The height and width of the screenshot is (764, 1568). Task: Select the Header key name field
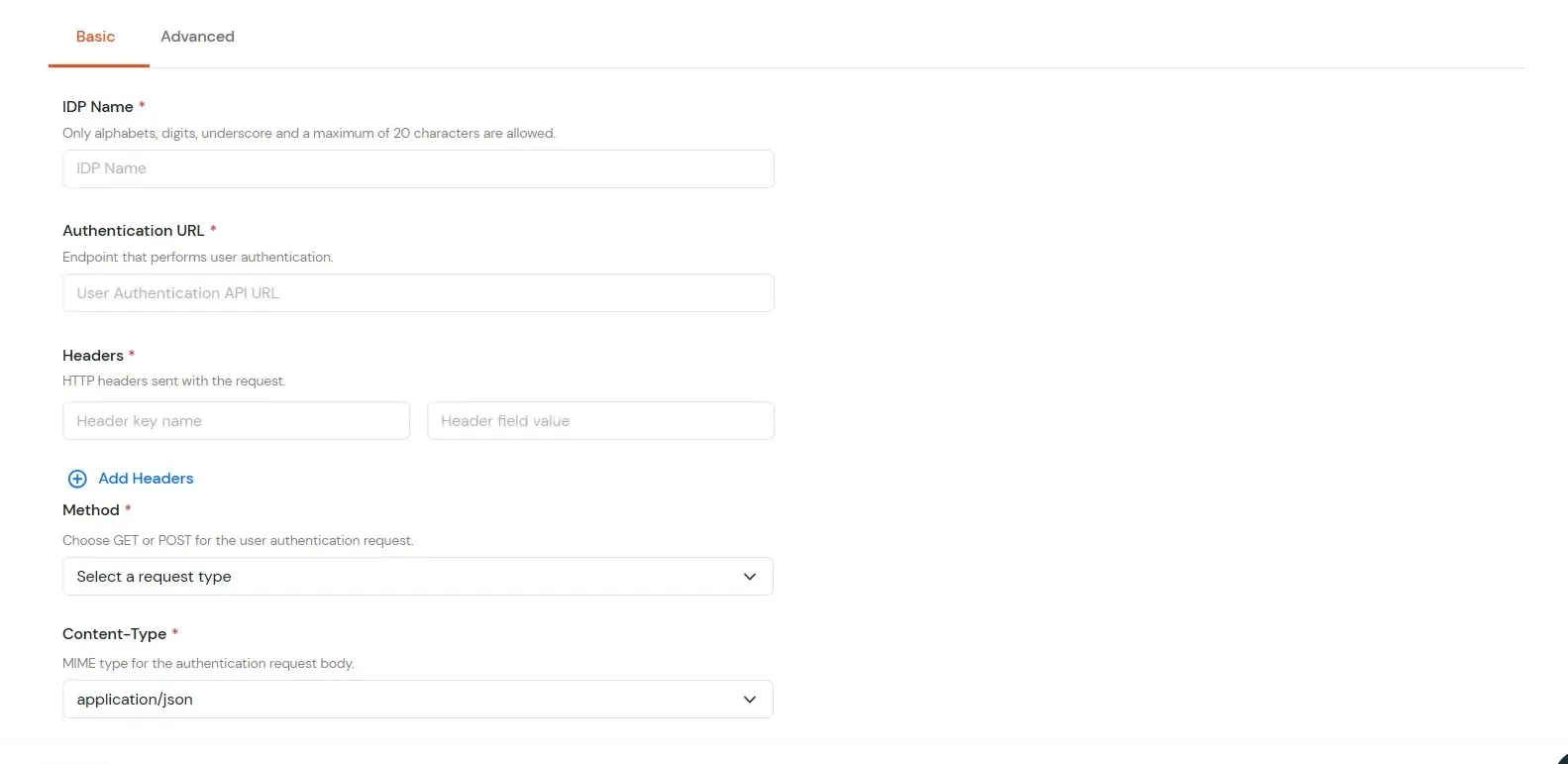pos(236,421)
